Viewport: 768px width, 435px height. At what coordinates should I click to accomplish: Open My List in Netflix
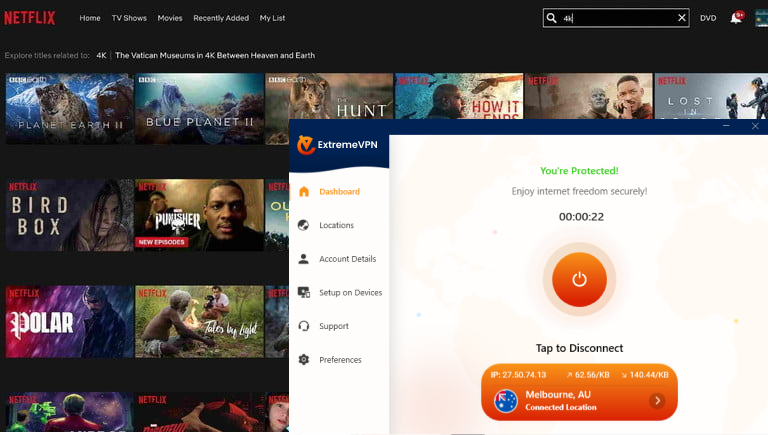pos(272,18)
